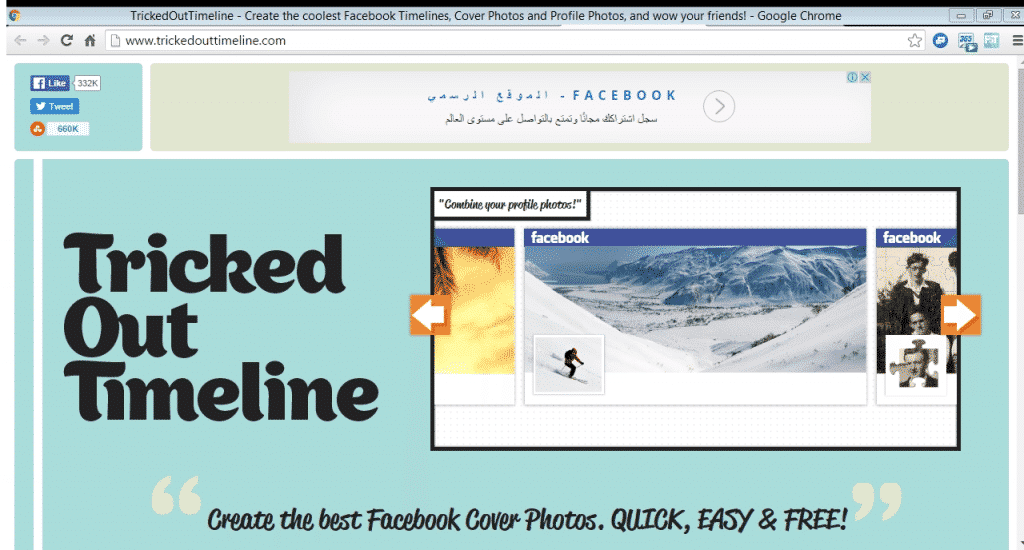Open the light-blue extension icon beside menu
Viewport: 1024px width, 550px height.
[x=991, y=40]
